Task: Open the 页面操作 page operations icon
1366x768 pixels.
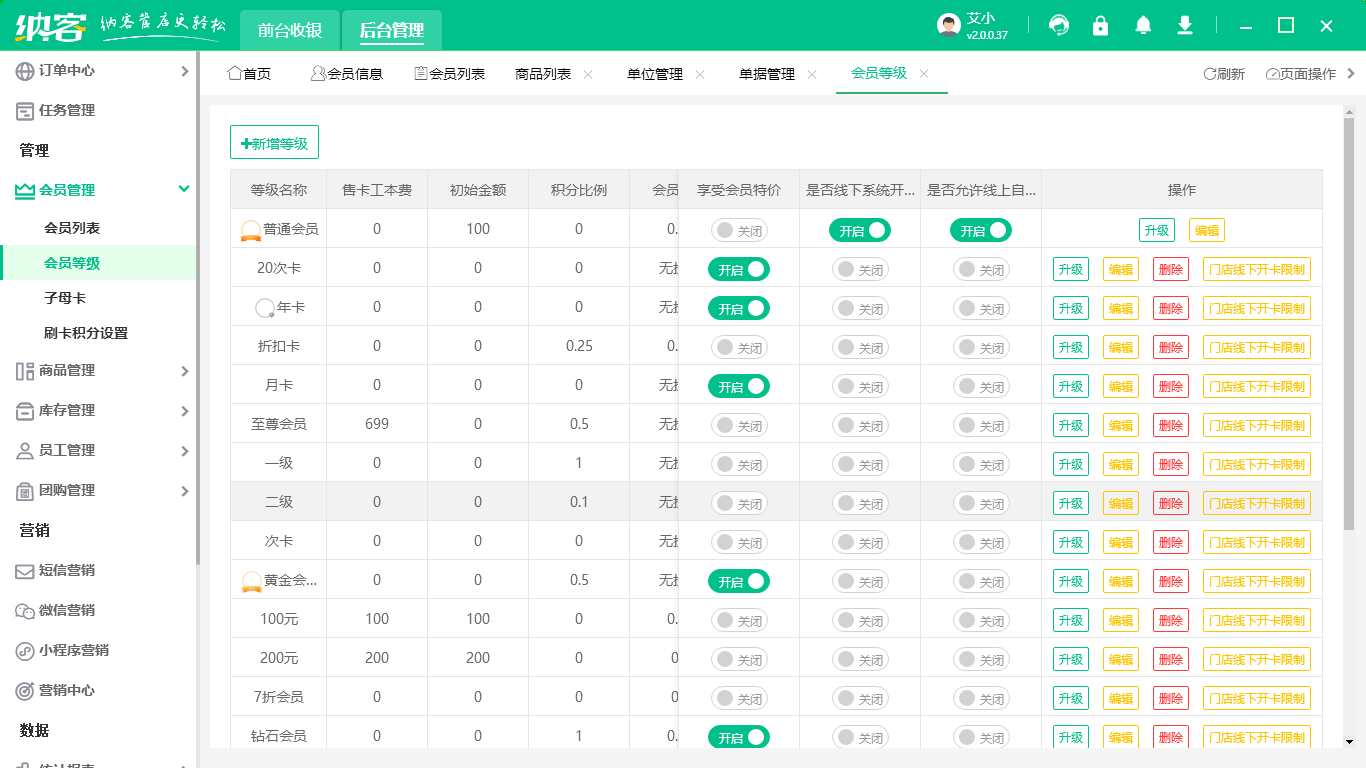Action: (1272, 74)
